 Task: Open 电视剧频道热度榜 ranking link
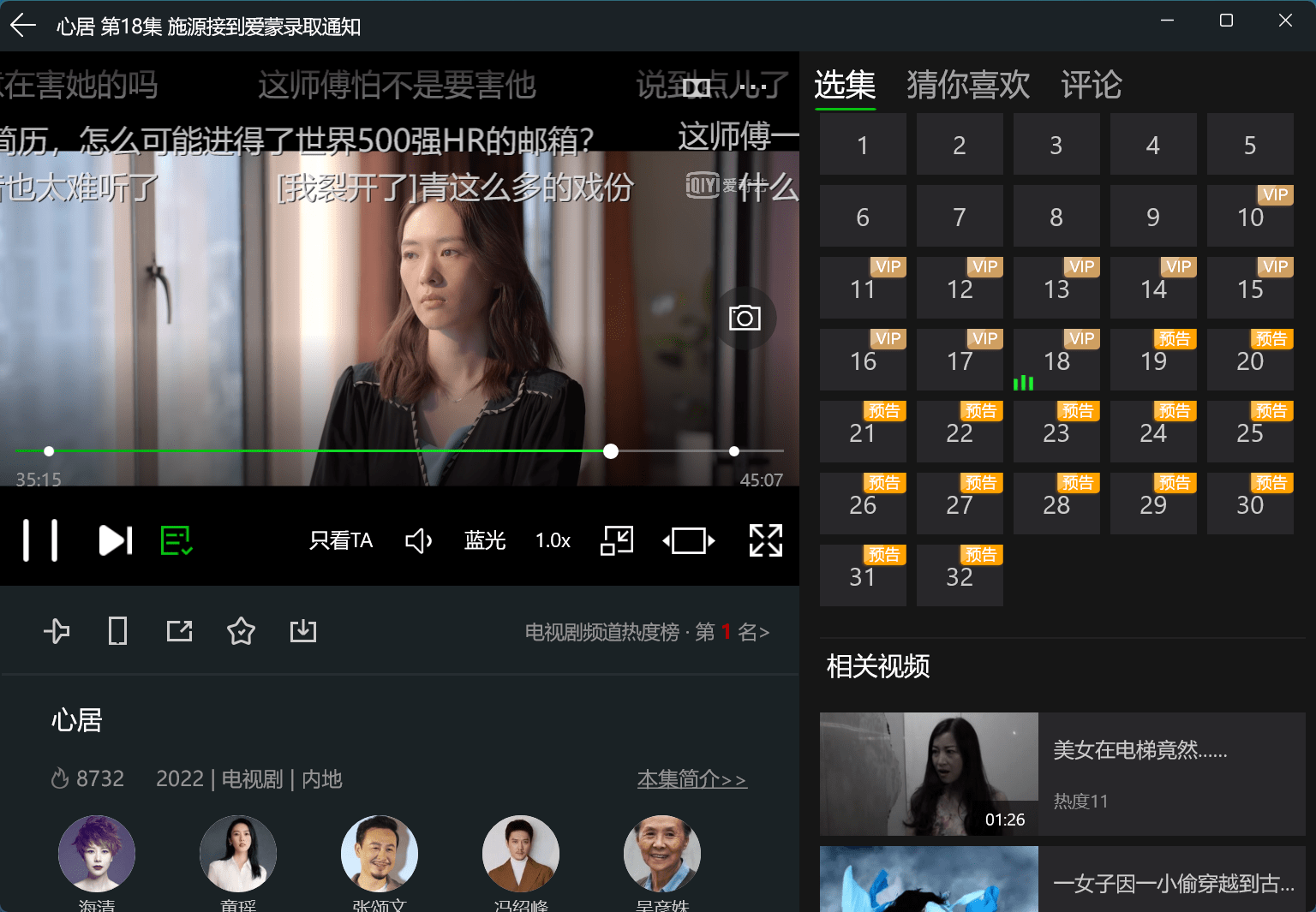648,632
